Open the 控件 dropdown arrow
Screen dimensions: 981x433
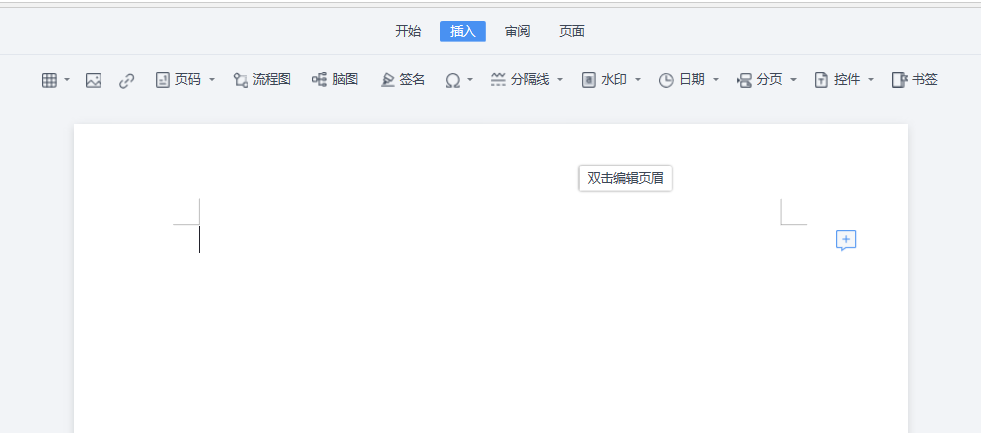tap(870, 80)
